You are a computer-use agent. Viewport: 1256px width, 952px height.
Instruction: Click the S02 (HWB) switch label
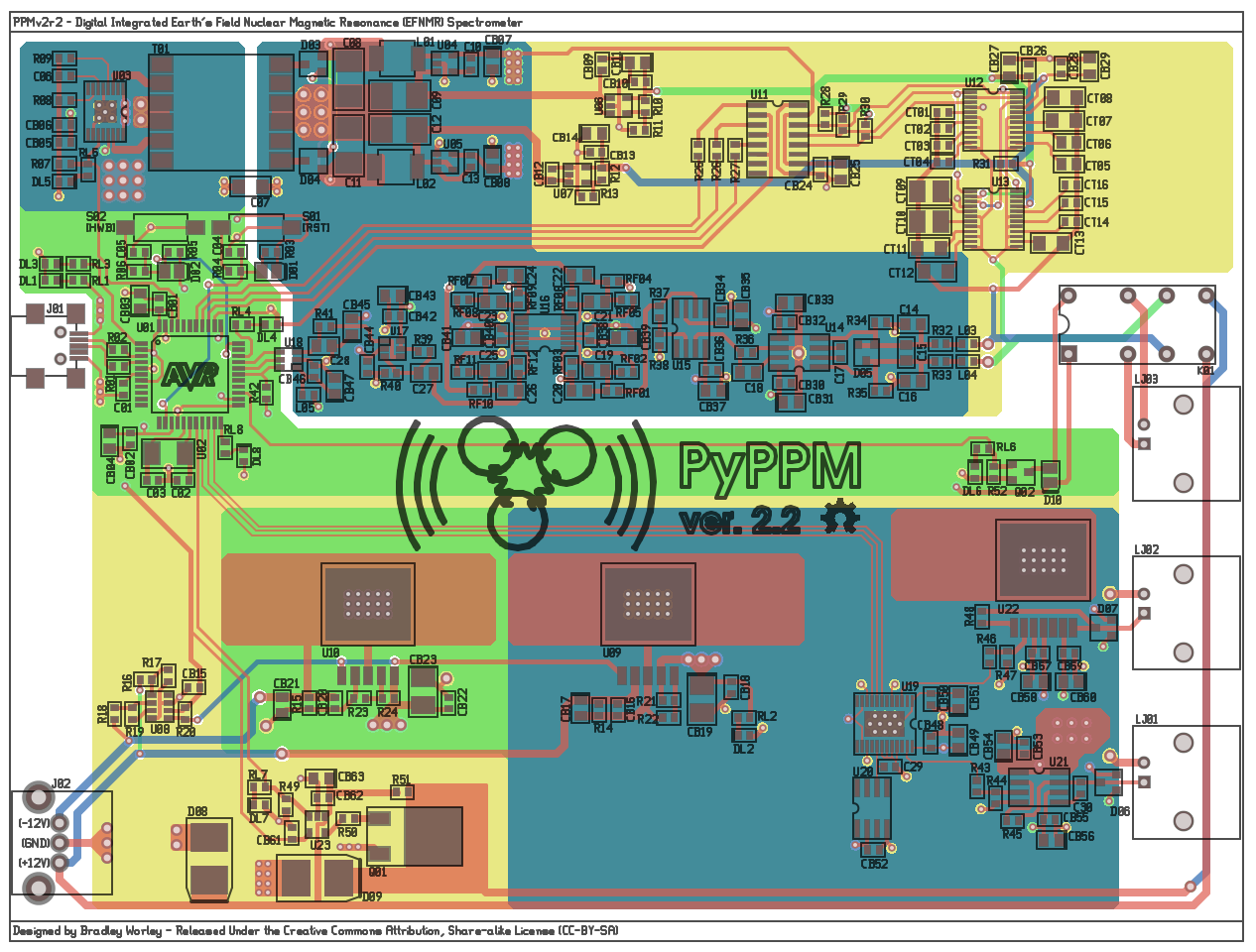point(100,222)
